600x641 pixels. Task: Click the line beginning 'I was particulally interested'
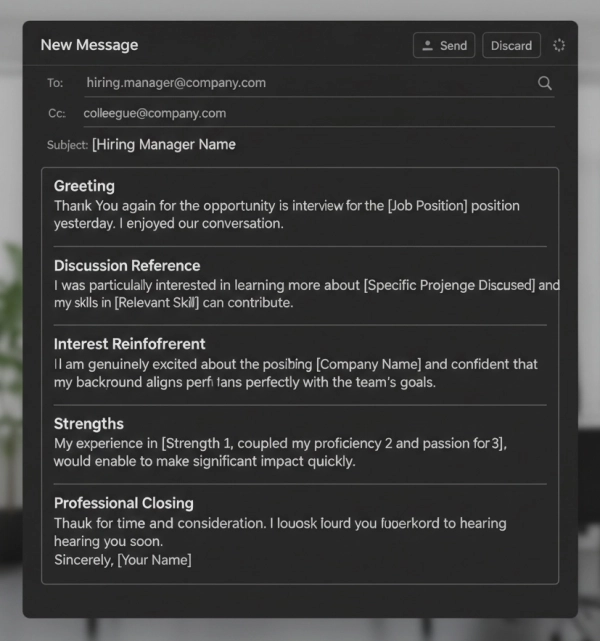(x=307, y=285)
